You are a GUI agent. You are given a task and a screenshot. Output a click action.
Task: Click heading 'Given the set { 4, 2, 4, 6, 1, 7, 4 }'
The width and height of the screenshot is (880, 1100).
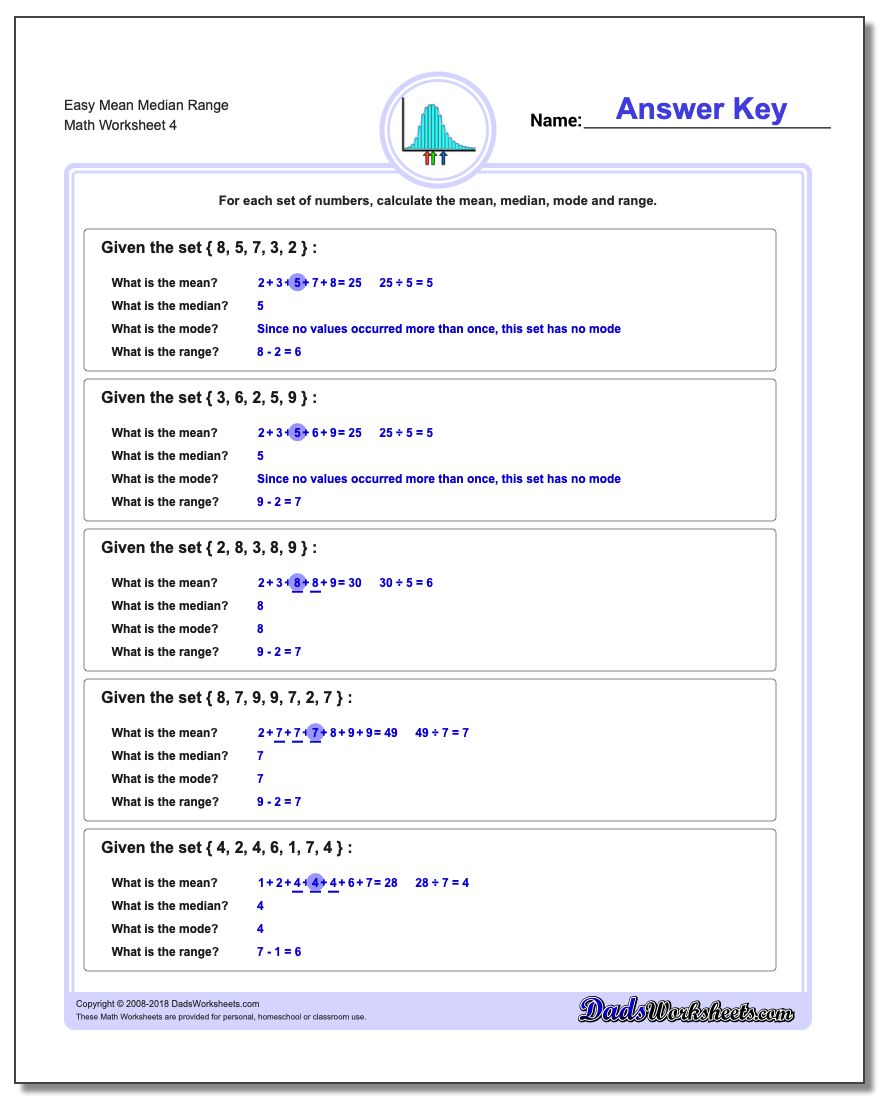pyautogui.click(x=226, y=848)
